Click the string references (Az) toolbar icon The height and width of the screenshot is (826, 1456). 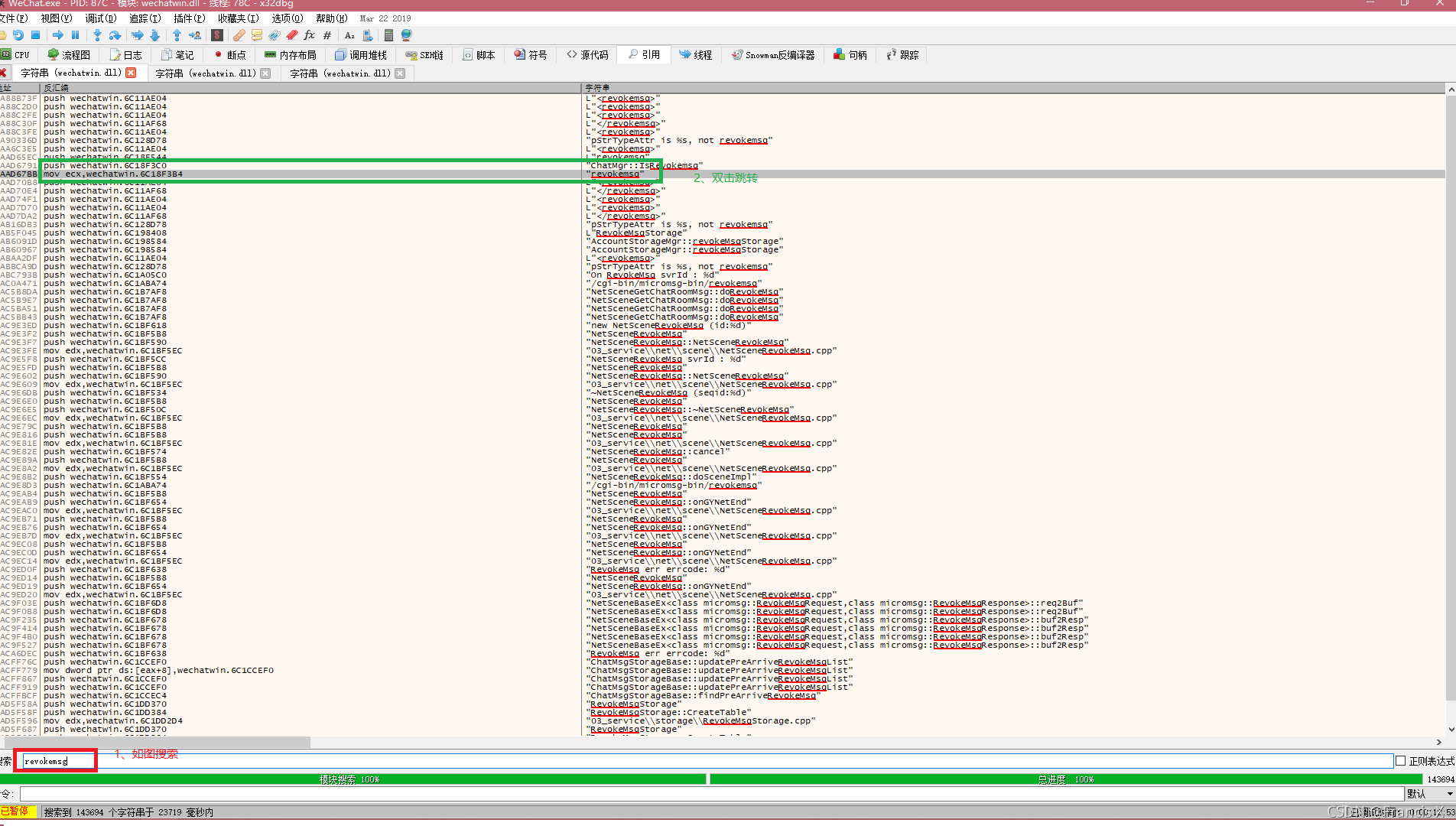click(349, 35)
